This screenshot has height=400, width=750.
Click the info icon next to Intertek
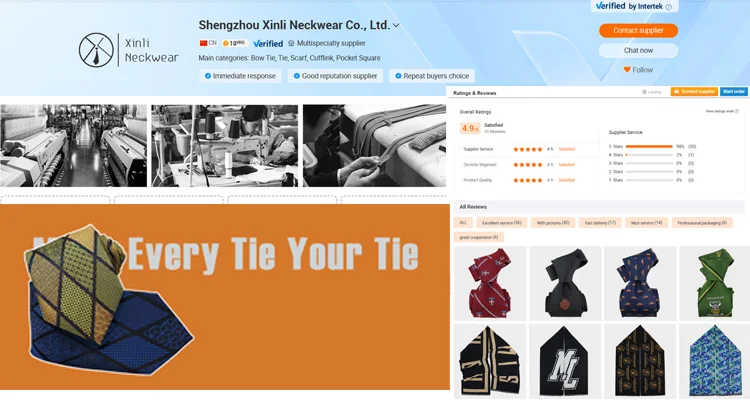coord(669,7)
